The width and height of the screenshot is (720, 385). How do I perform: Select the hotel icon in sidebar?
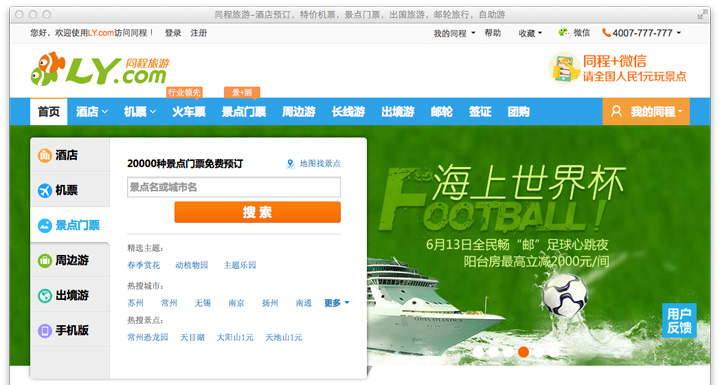45,155
